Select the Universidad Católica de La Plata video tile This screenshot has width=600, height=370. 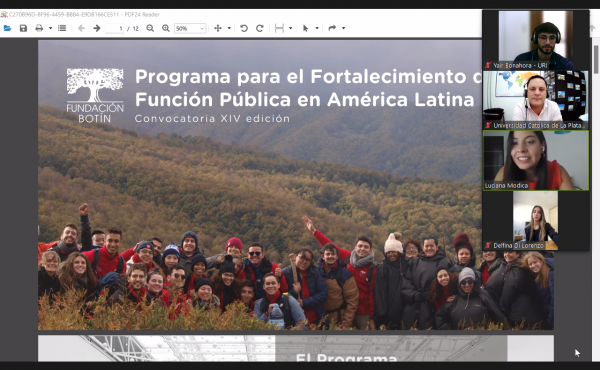pos(536,100)
